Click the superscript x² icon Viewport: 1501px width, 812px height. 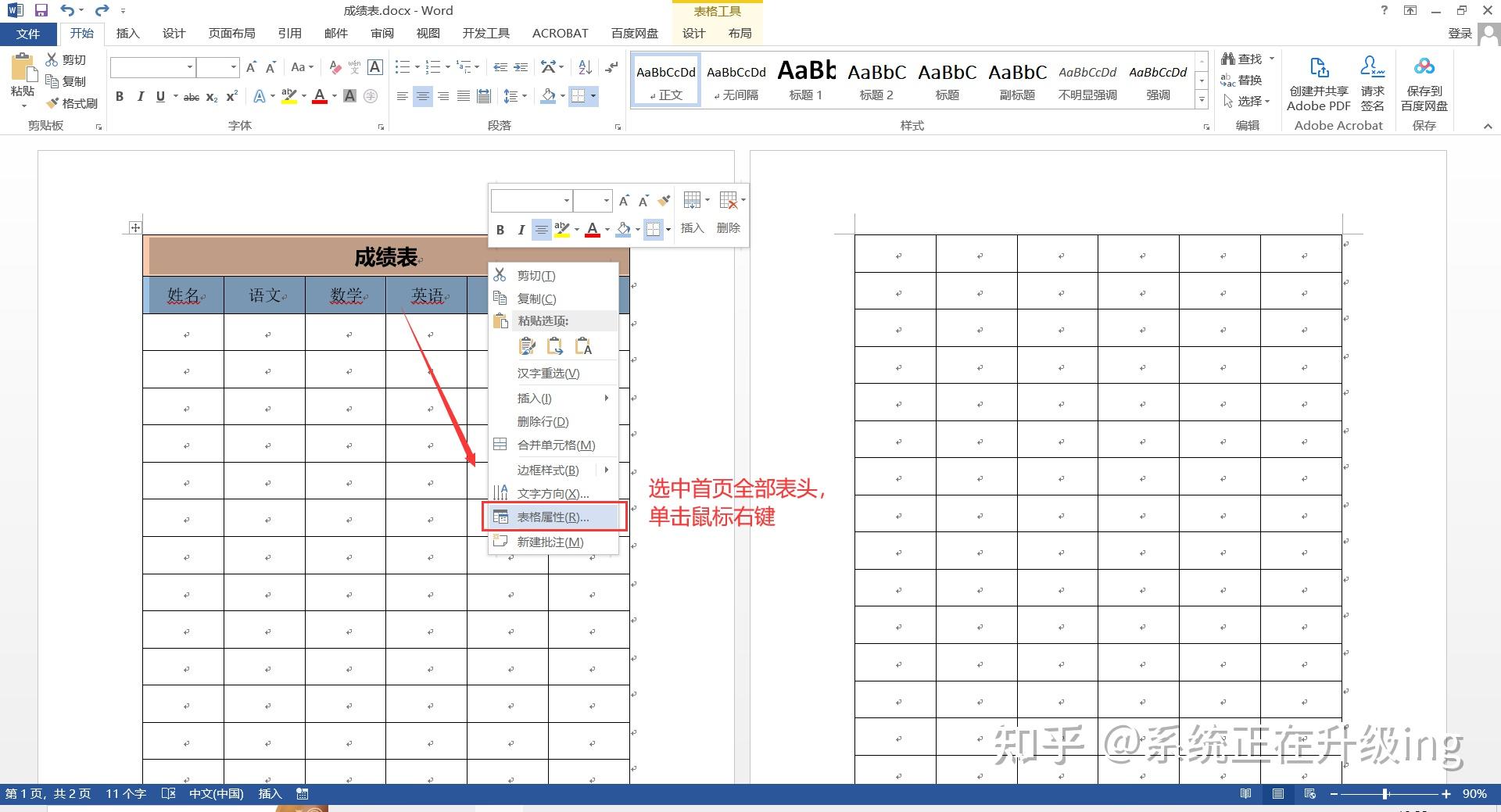(x=231, y=96)
